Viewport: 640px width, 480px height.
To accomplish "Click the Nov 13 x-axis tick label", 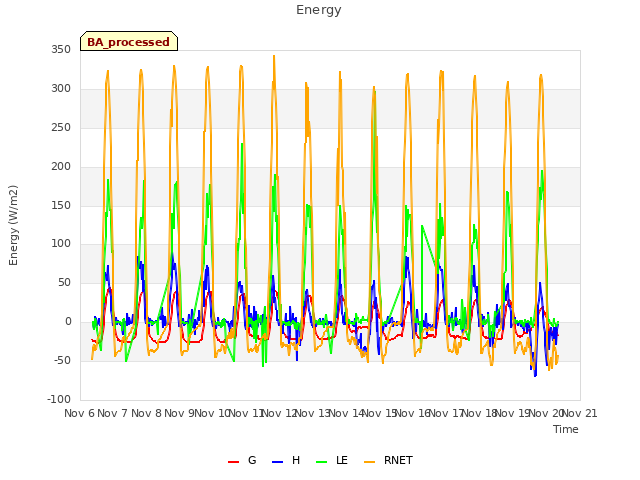I will (x=312, y=413).
